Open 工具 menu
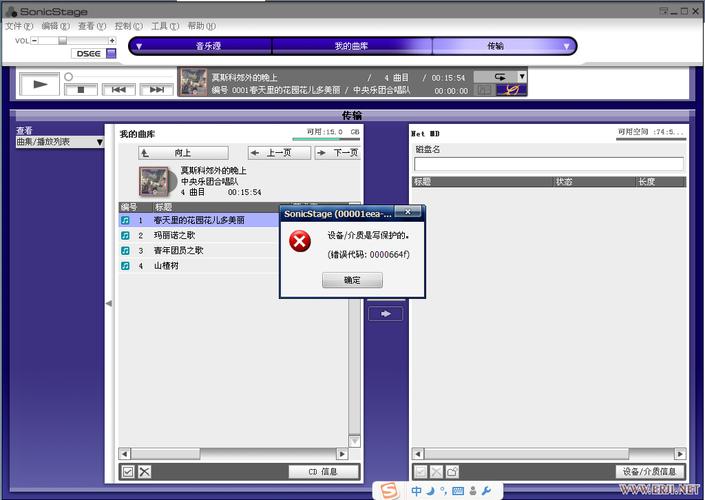 [x=165, y=26]
